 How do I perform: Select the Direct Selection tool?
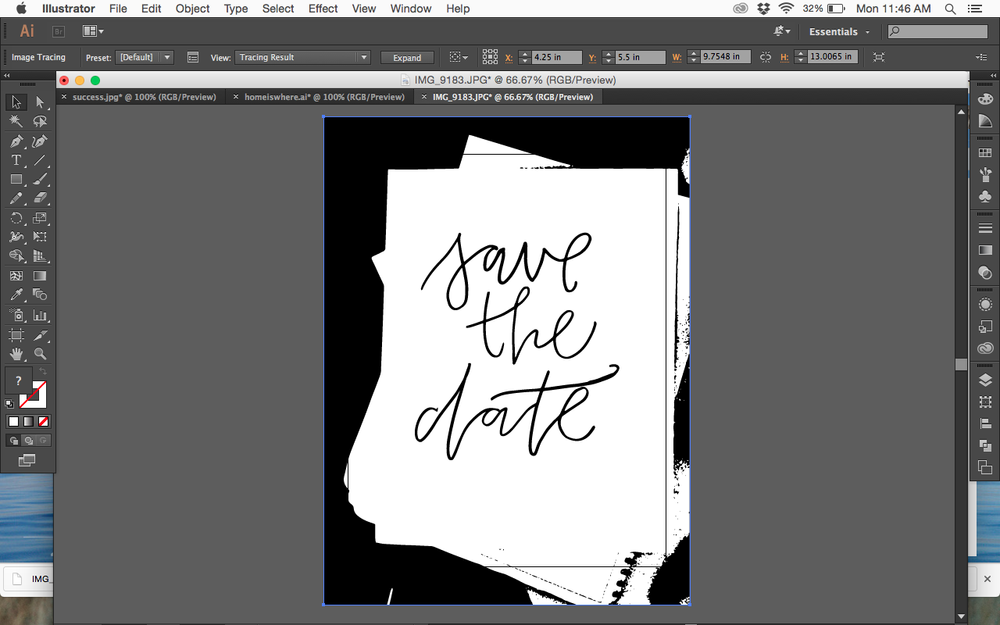pos(40,102)
